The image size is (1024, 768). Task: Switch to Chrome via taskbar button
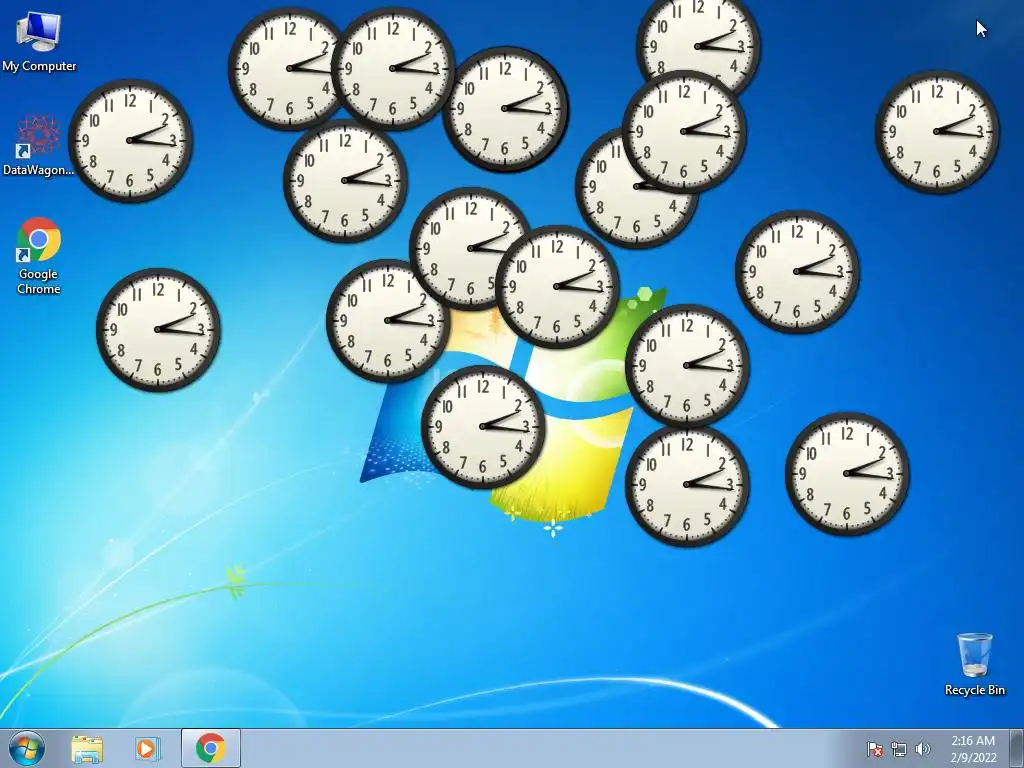tap(211, 748)
